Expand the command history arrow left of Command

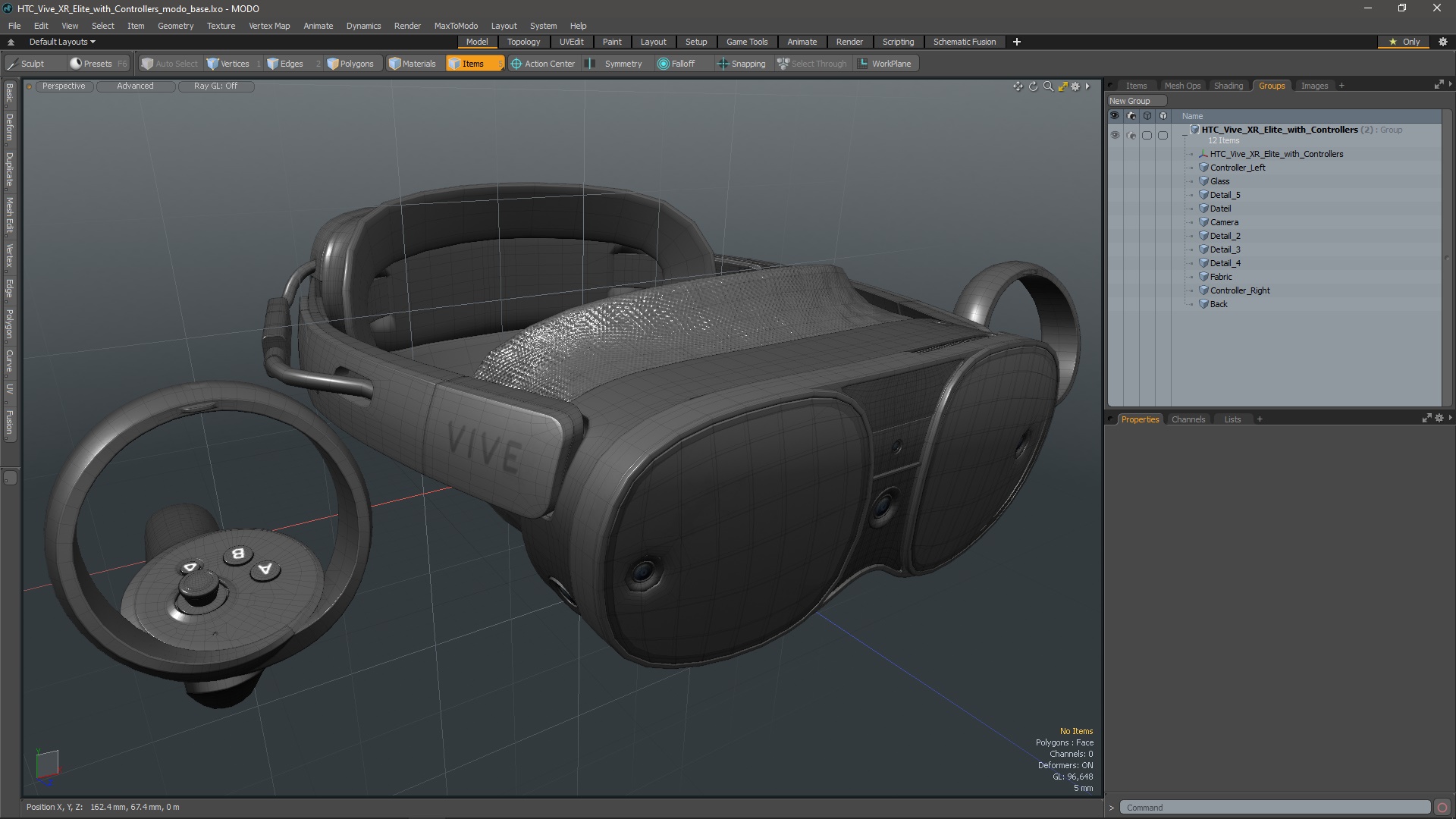1112,808
